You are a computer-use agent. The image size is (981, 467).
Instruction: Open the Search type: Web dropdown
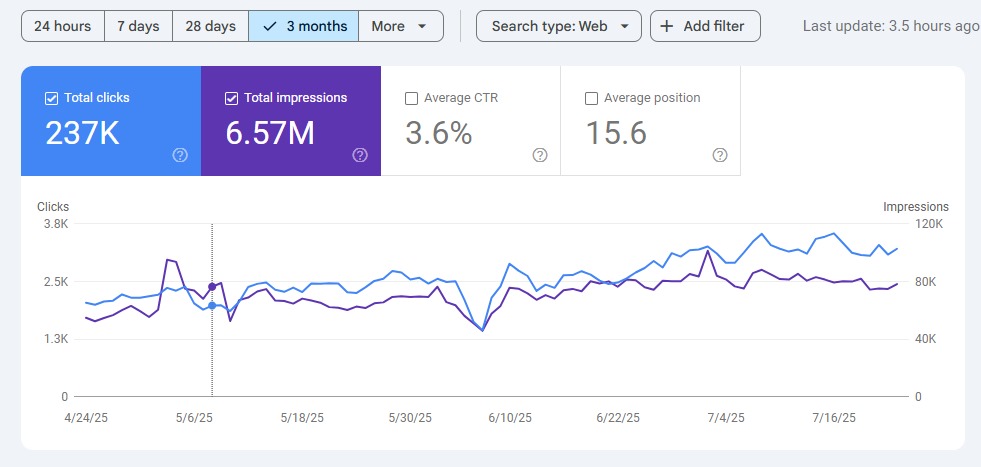(x=558, y=26)
